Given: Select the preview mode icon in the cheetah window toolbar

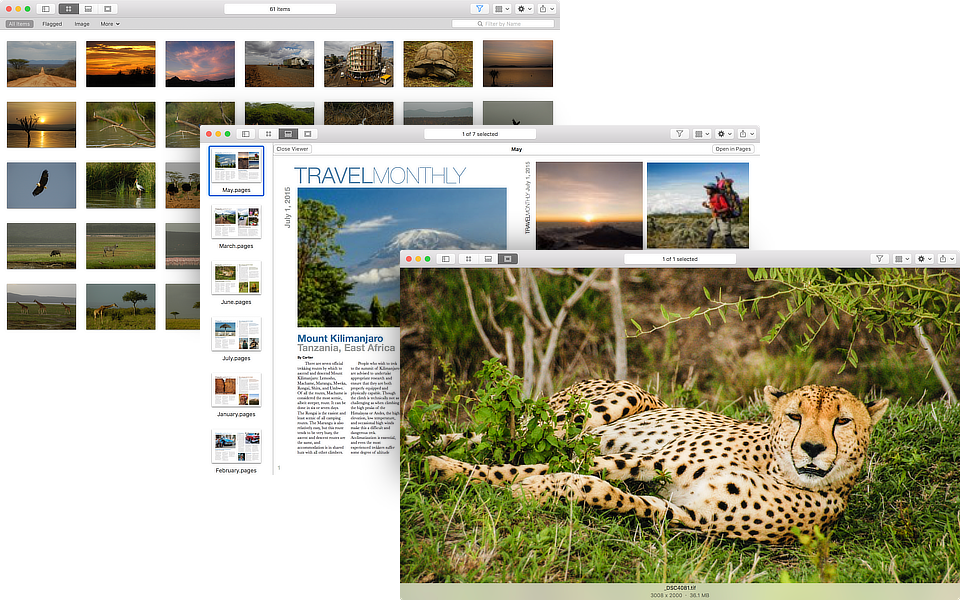Looking at the screenshot, I should tap(506, 258).
